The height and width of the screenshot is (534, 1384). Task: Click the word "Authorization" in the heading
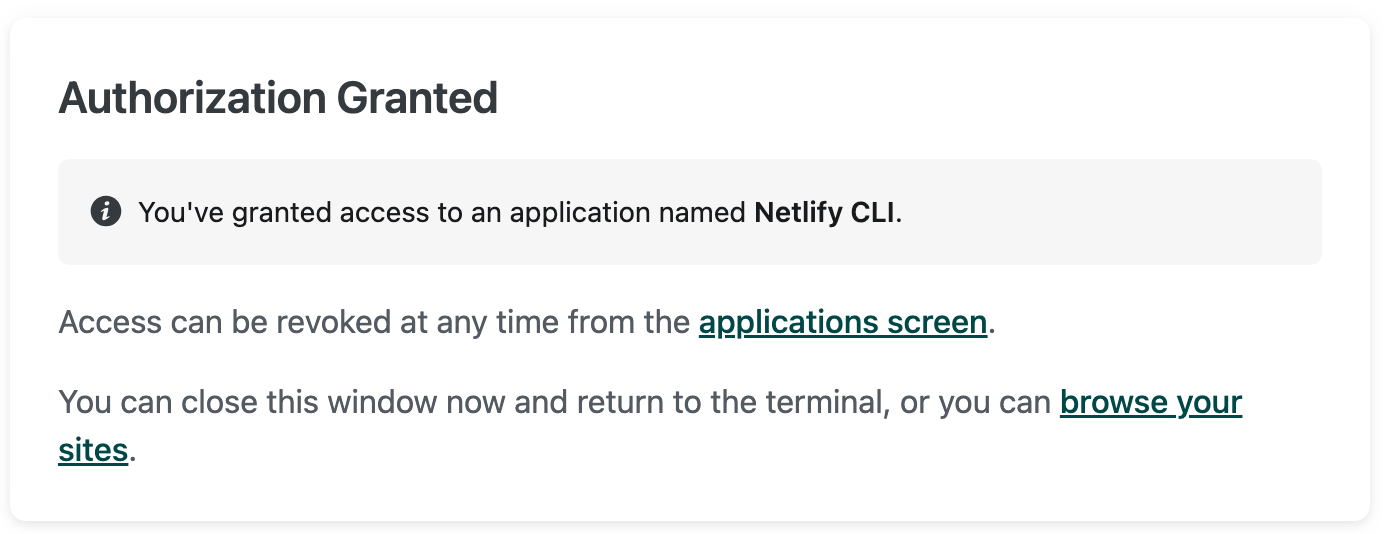(x=192, y=99)
